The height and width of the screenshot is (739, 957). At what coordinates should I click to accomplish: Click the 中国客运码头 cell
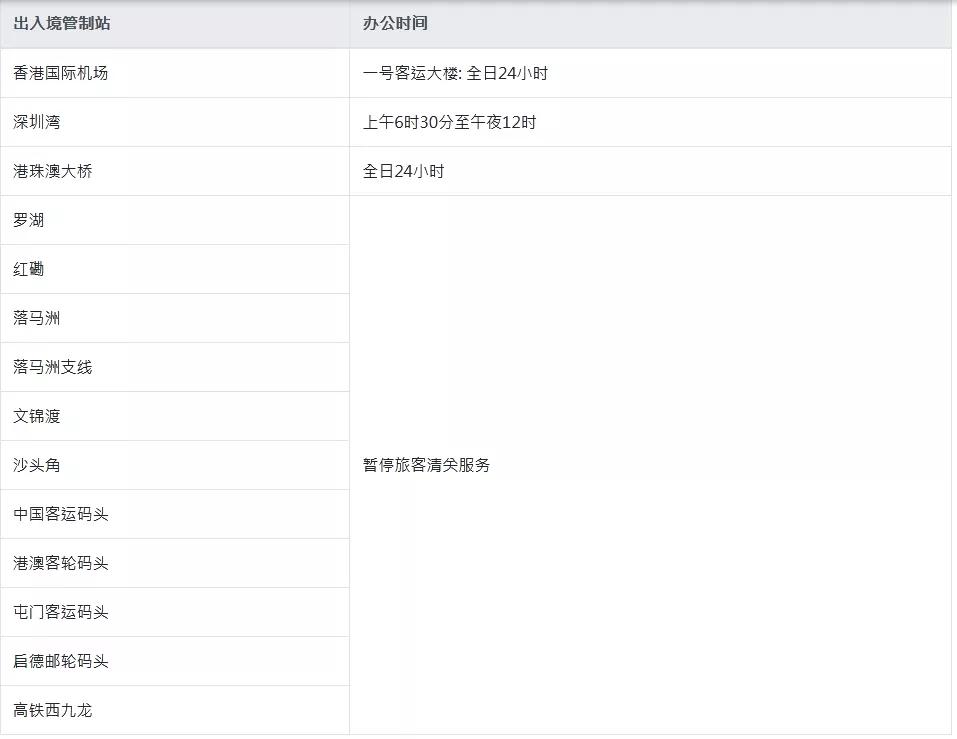[61, 514]
